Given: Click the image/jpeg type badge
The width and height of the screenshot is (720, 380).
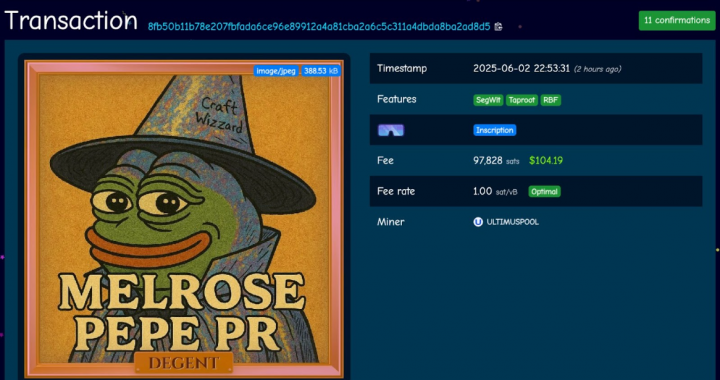Looking at the screenshot, I should coord(276,71).
